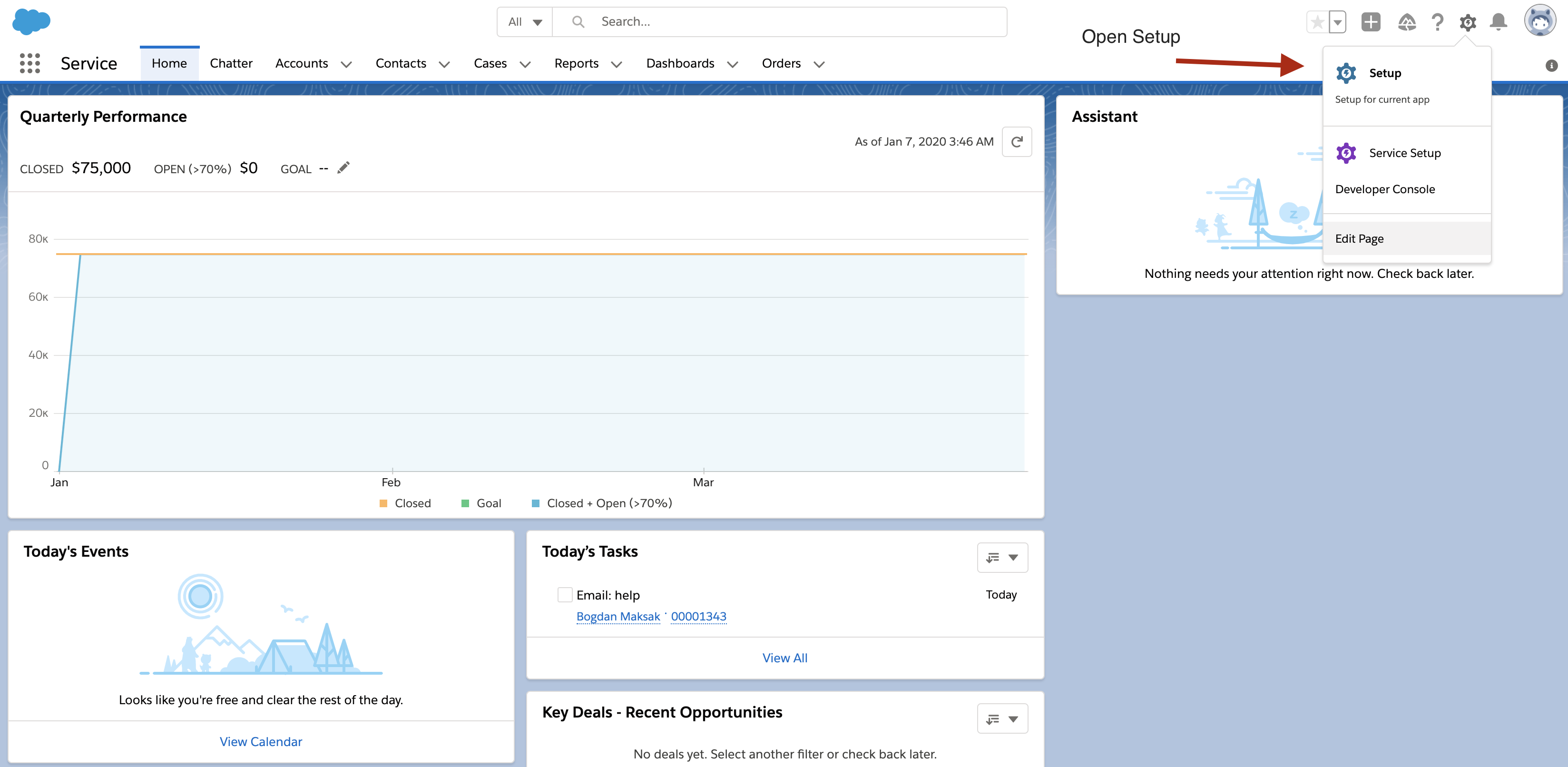This screenshot has height=767, width=1568.
Task: Open the Orders tab
Action: pos(781,63)
